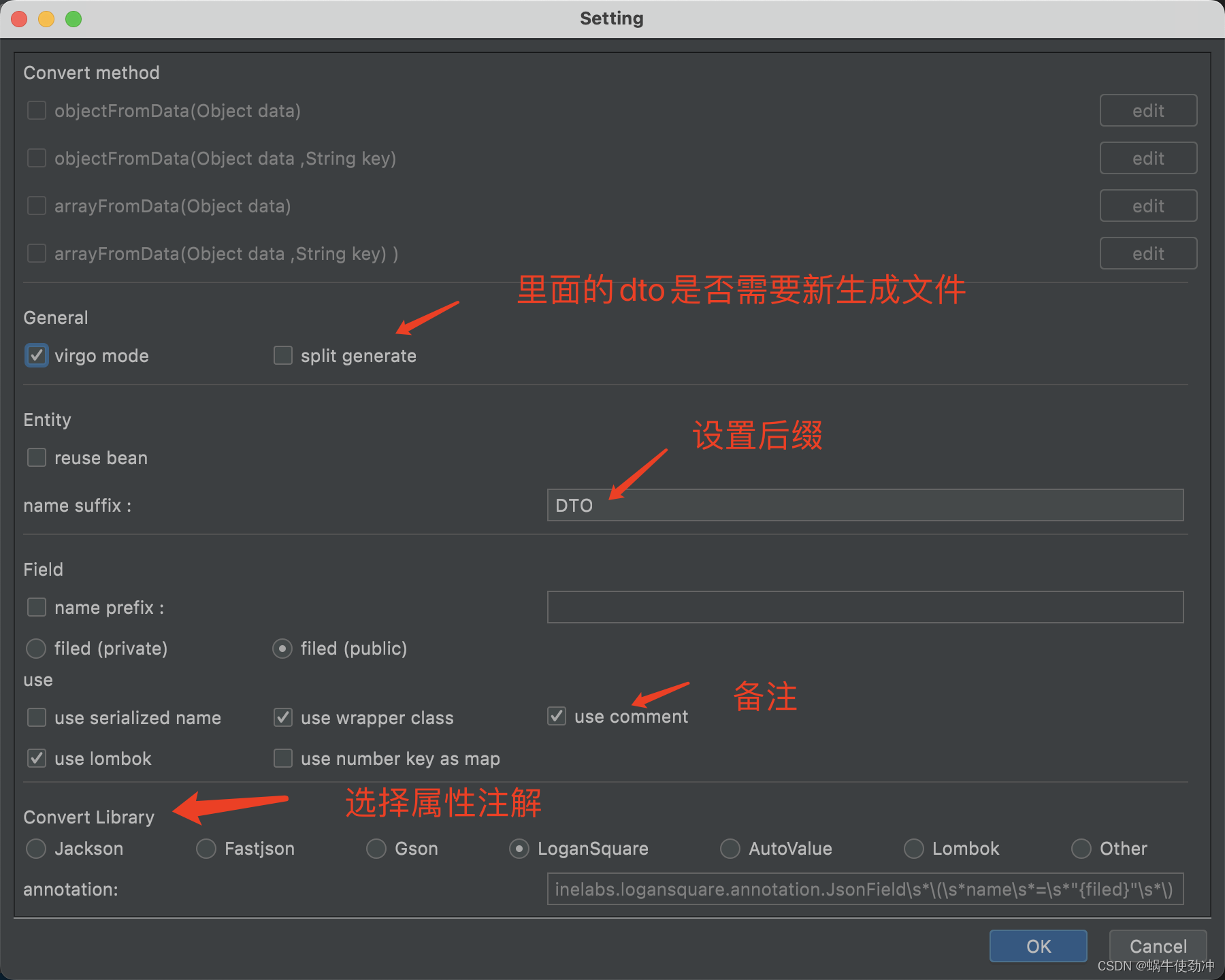Uncheck the virgo mode checkbox
The width and height of the screenshot is (1225, 980).
coord(37,355)
